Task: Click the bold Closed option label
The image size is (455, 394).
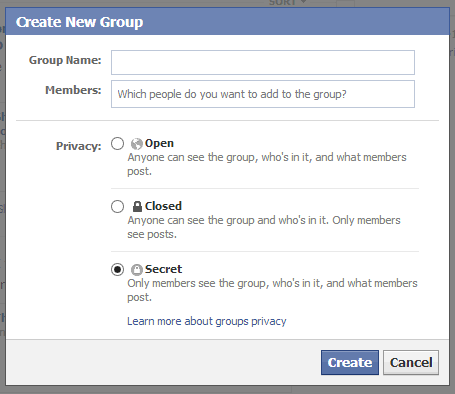Action: pyautogui.click(x=163, y=206)
